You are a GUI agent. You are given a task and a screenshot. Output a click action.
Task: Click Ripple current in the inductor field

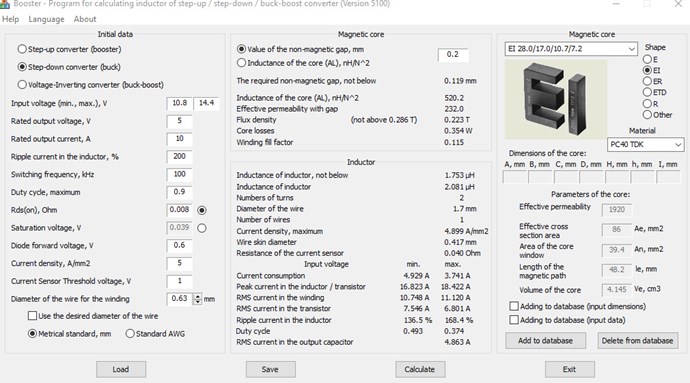click(180, 156)
